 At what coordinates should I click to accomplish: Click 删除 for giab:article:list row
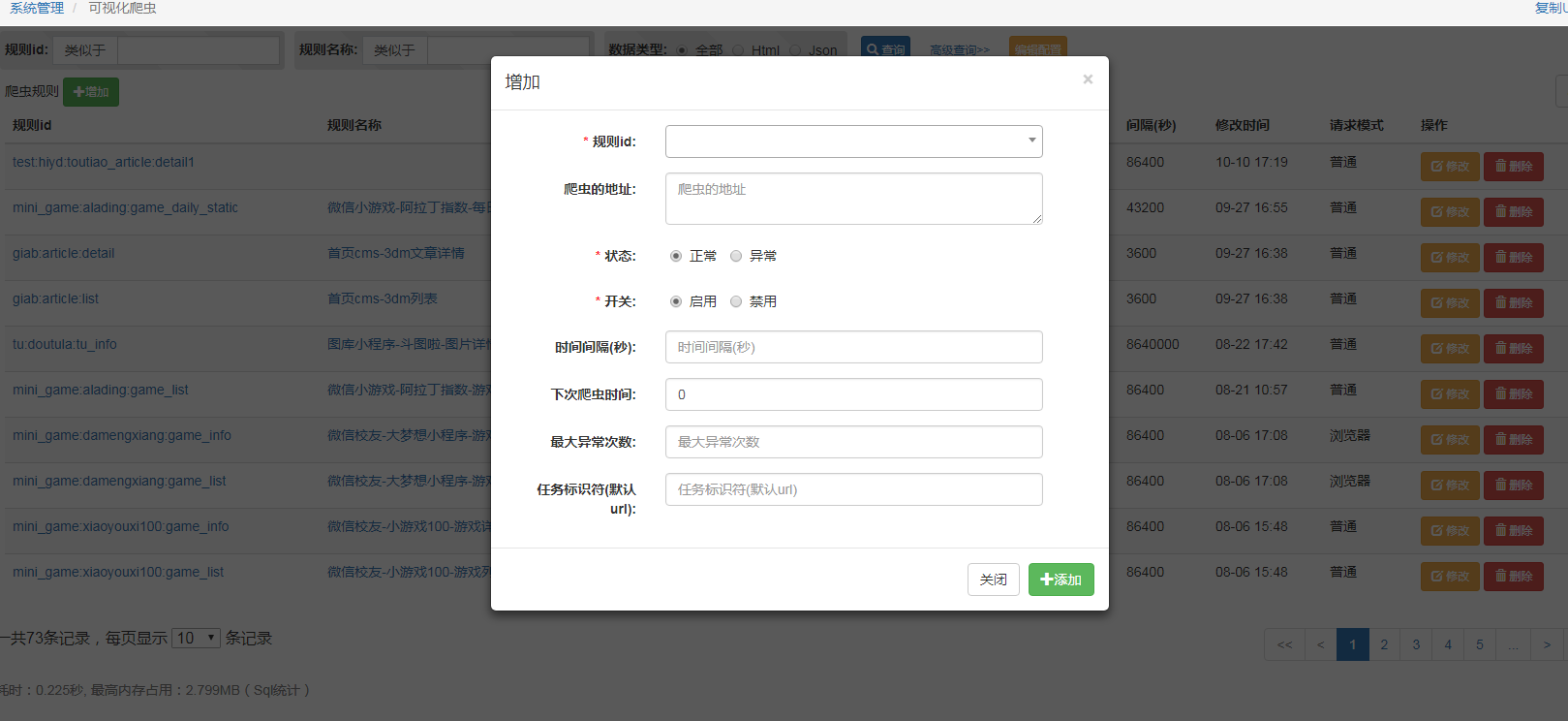point(1514,303)
